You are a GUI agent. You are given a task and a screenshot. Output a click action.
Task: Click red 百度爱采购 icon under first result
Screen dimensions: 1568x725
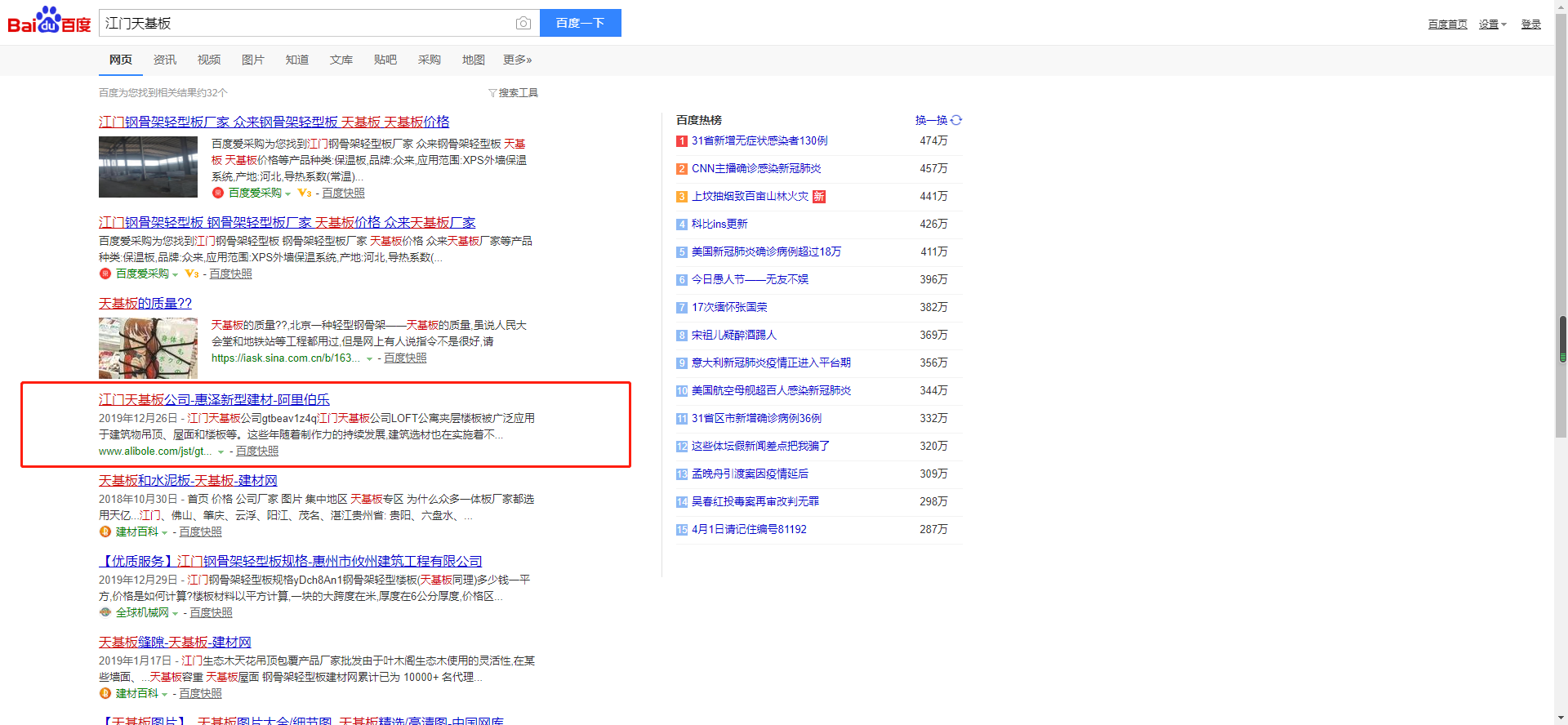click(218, 193)
